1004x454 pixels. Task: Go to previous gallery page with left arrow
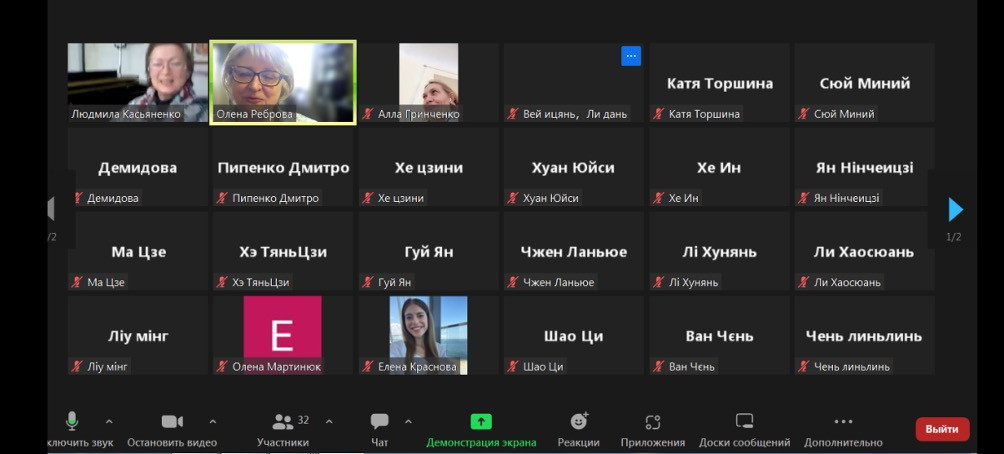(x=51, y=209)
